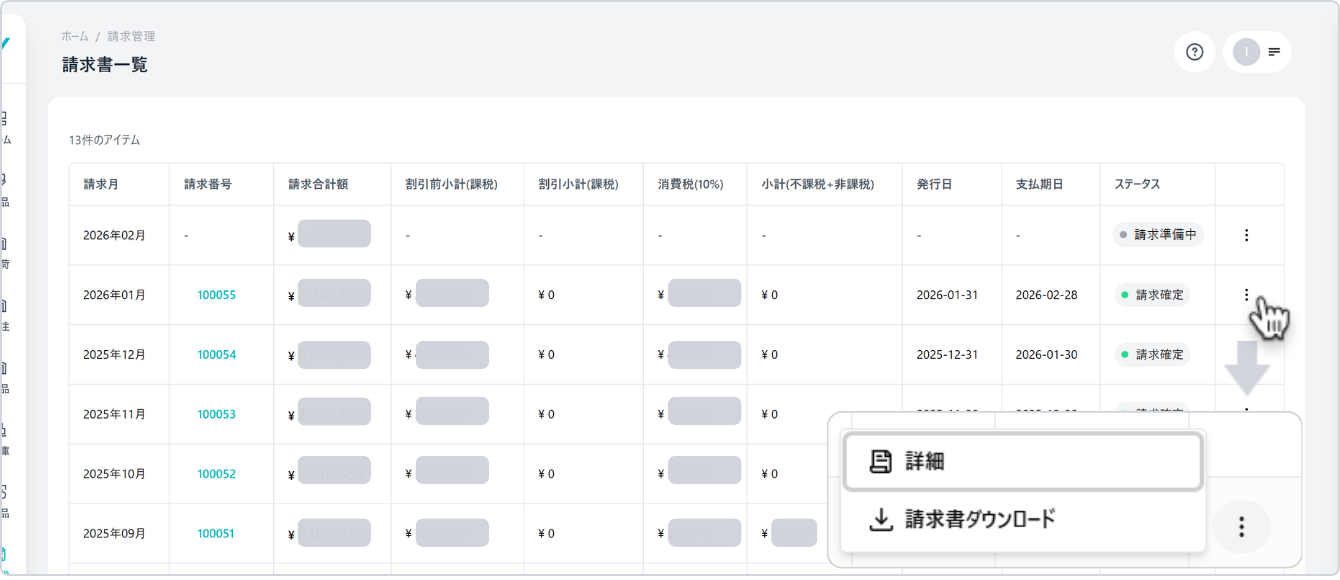This screenshot has height=580, width=1340.
Task: Click the 請求月 column header
Action: (100, 185)
